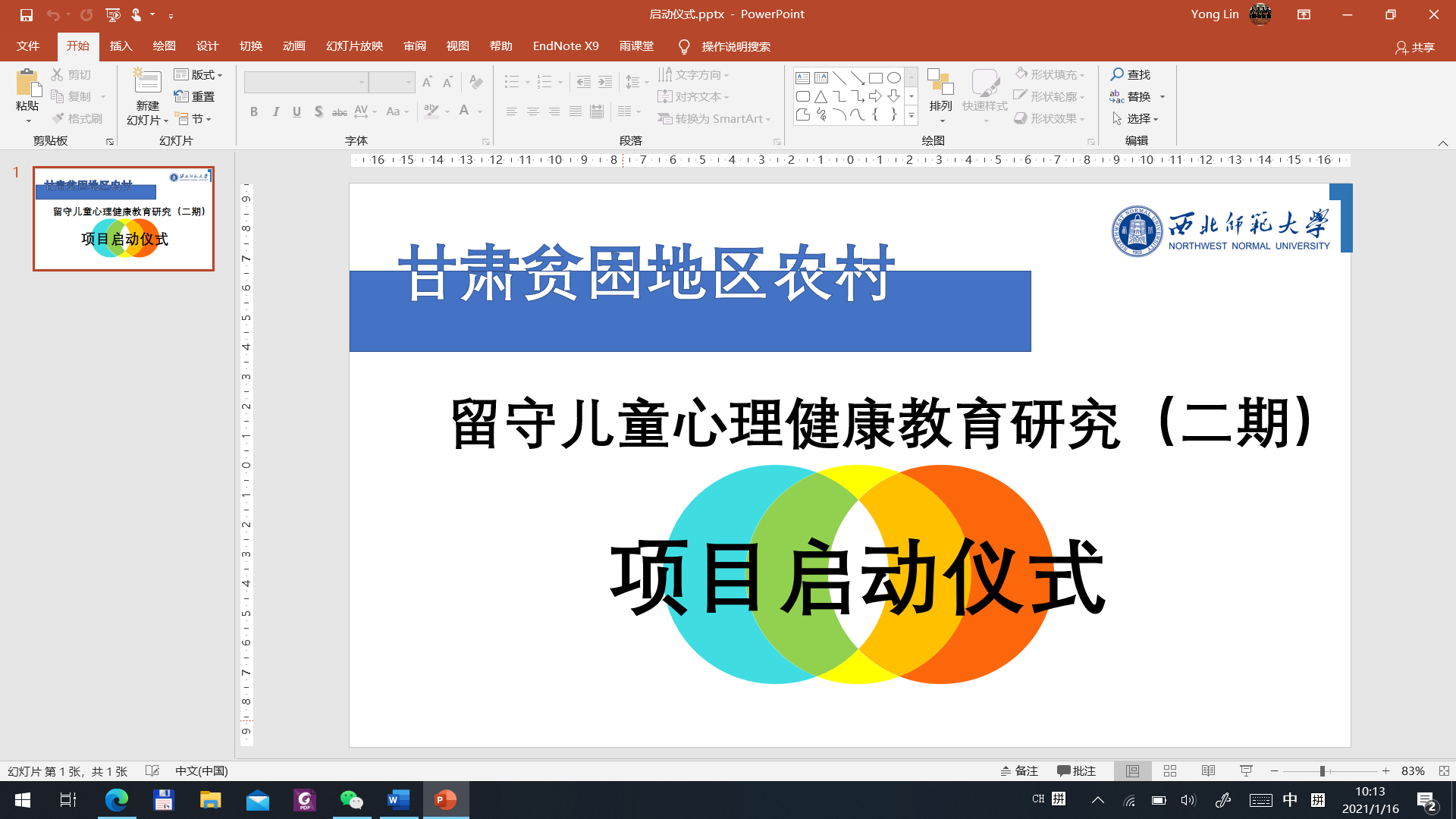Switch to Slide Sorter view icon
The image size is (1456, 819).
pos(1170,770)
